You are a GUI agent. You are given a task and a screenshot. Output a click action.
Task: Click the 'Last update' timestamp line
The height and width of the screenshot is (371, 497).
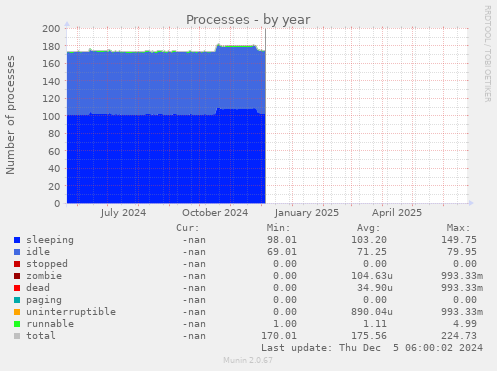(x=372, y=348)
